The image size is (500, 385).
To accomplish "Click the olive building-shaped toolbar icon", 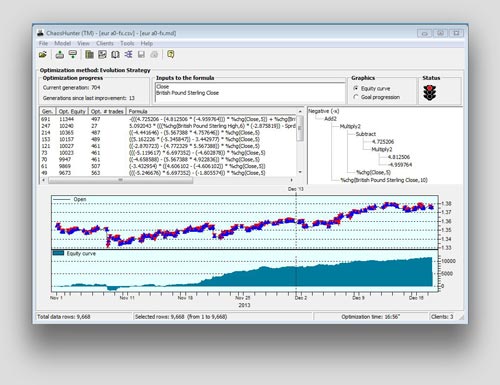I will 89,54.
